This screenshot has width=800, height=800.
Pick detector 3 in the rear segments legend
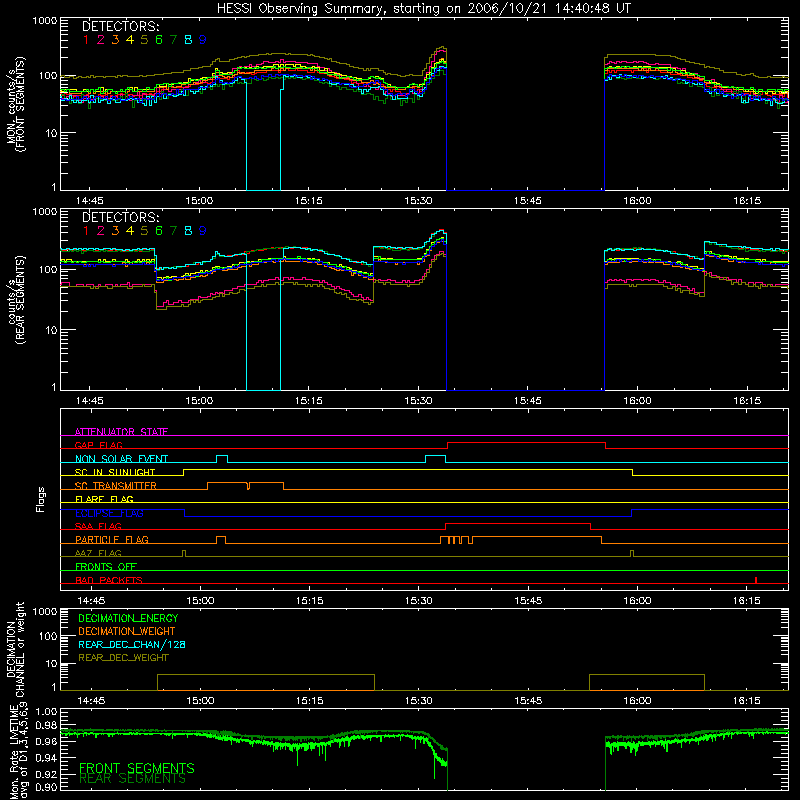point(115,231)
